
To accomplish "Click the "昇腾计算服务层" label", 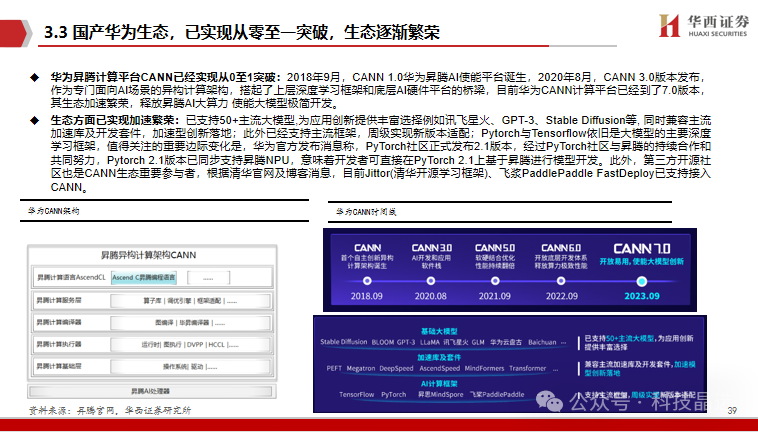I will click(59, 300).
